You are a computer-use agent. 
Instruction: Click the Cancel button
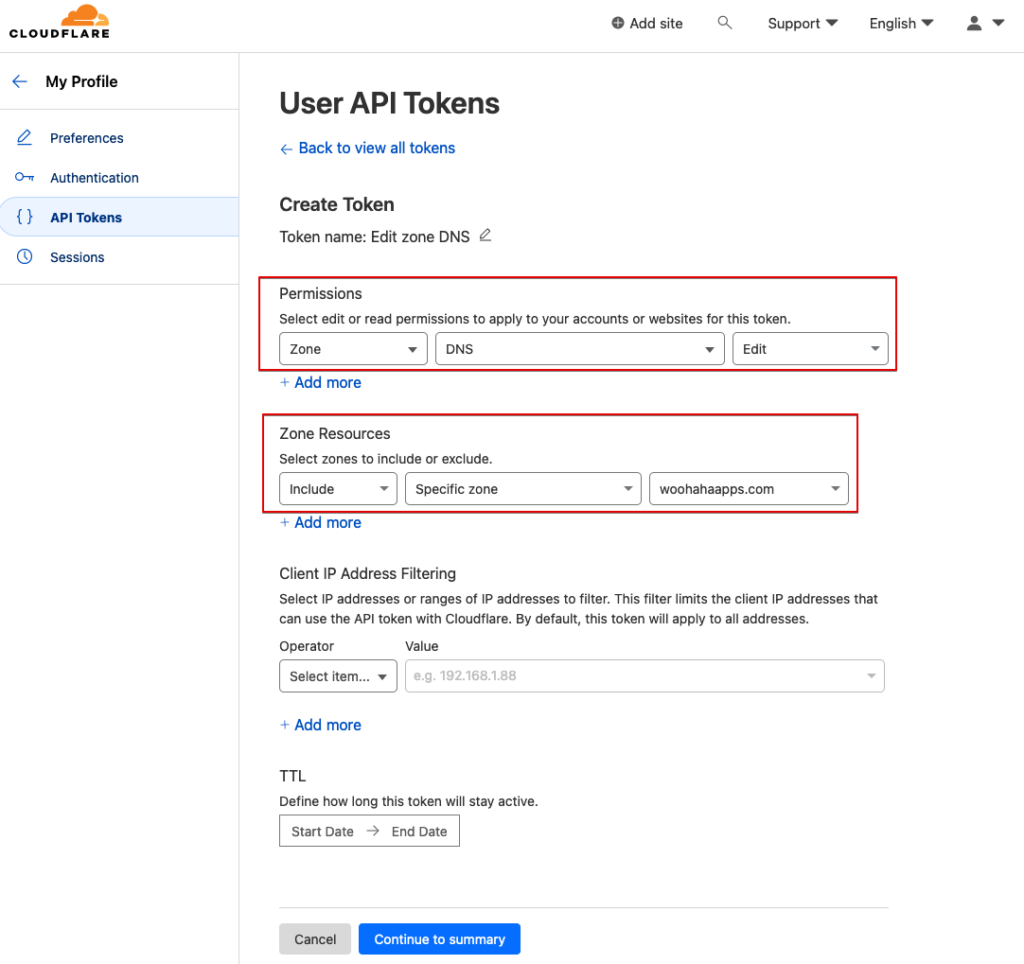(315, 939)
